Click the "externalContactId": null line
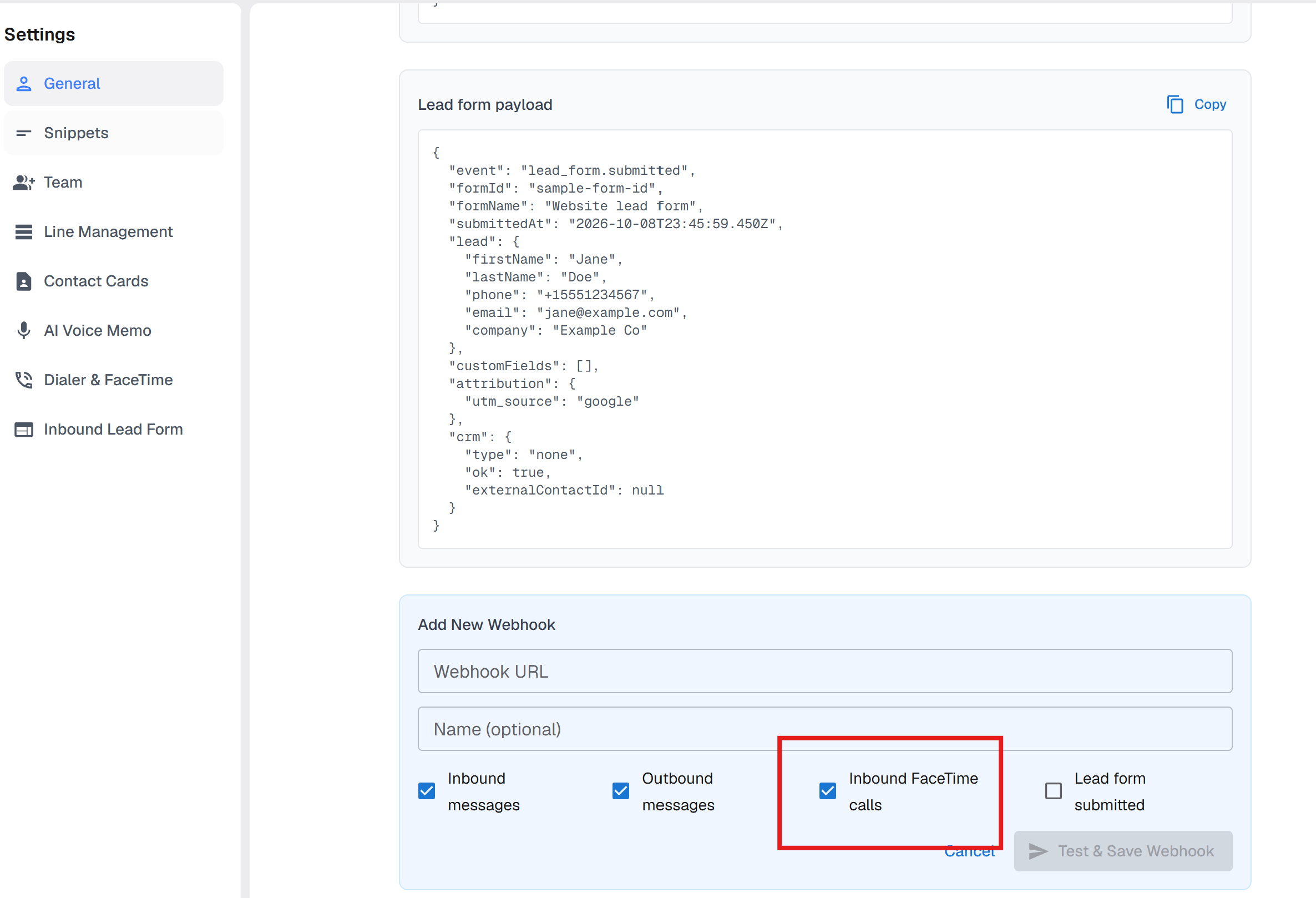This screenshot has height=898, width=1316. pyautogui.click(x=564, y=490)
